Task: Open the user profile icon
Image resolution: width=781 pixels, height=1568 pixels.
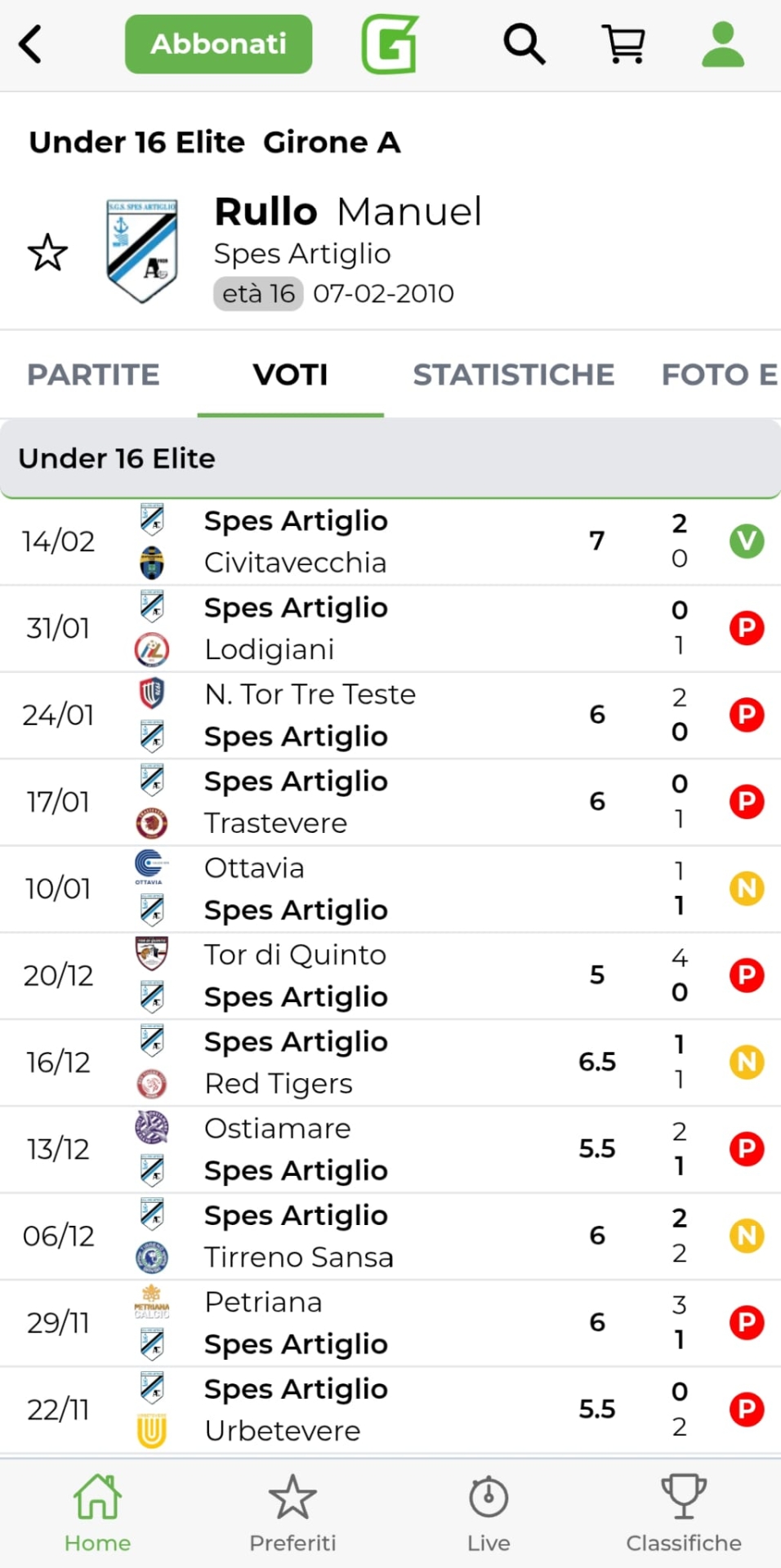Action: pos(723,44)
